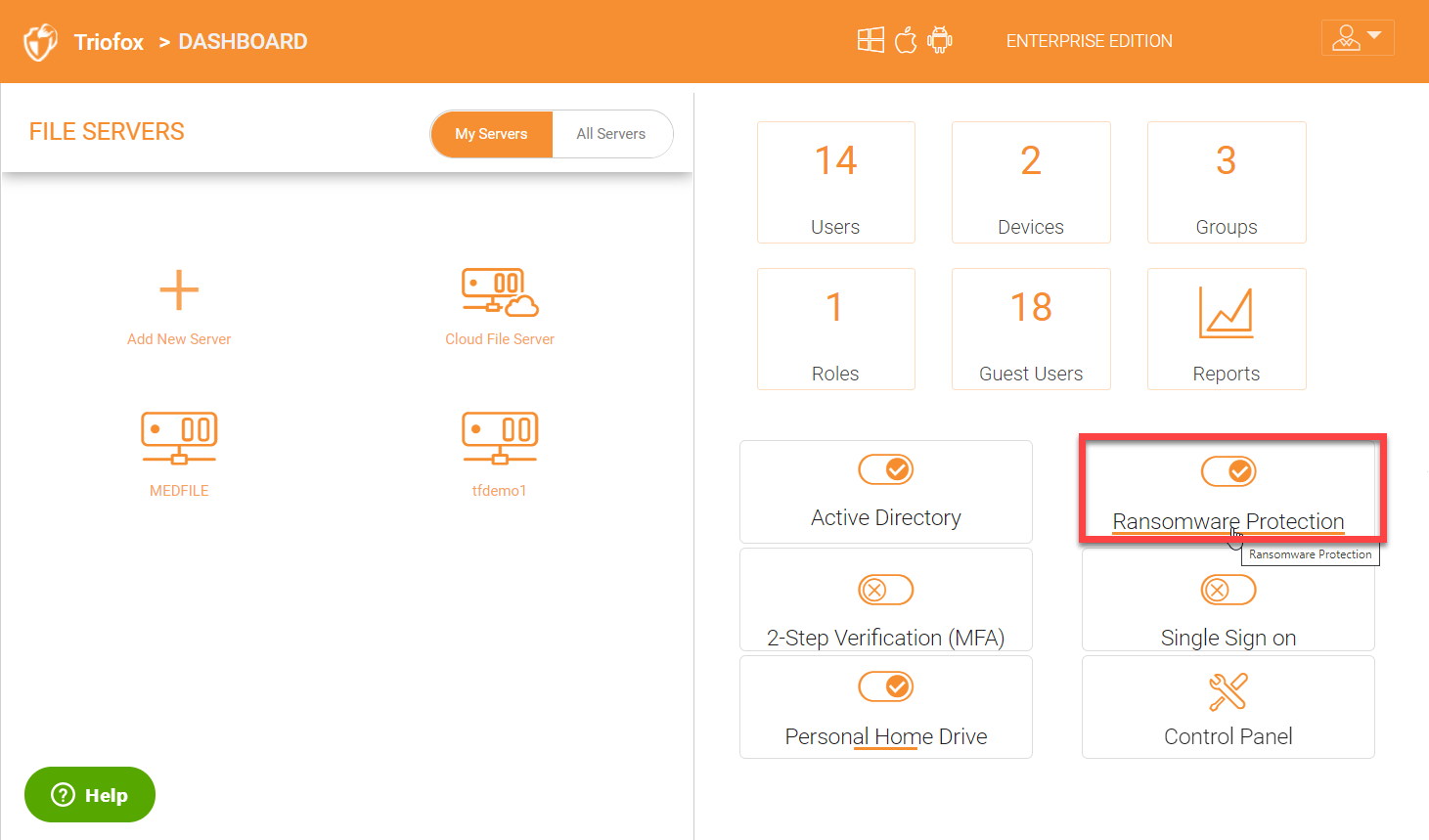This screenshot has width=1429, height=840.
Task: Click the Triofox shield logo
Action: coord(40,42)
